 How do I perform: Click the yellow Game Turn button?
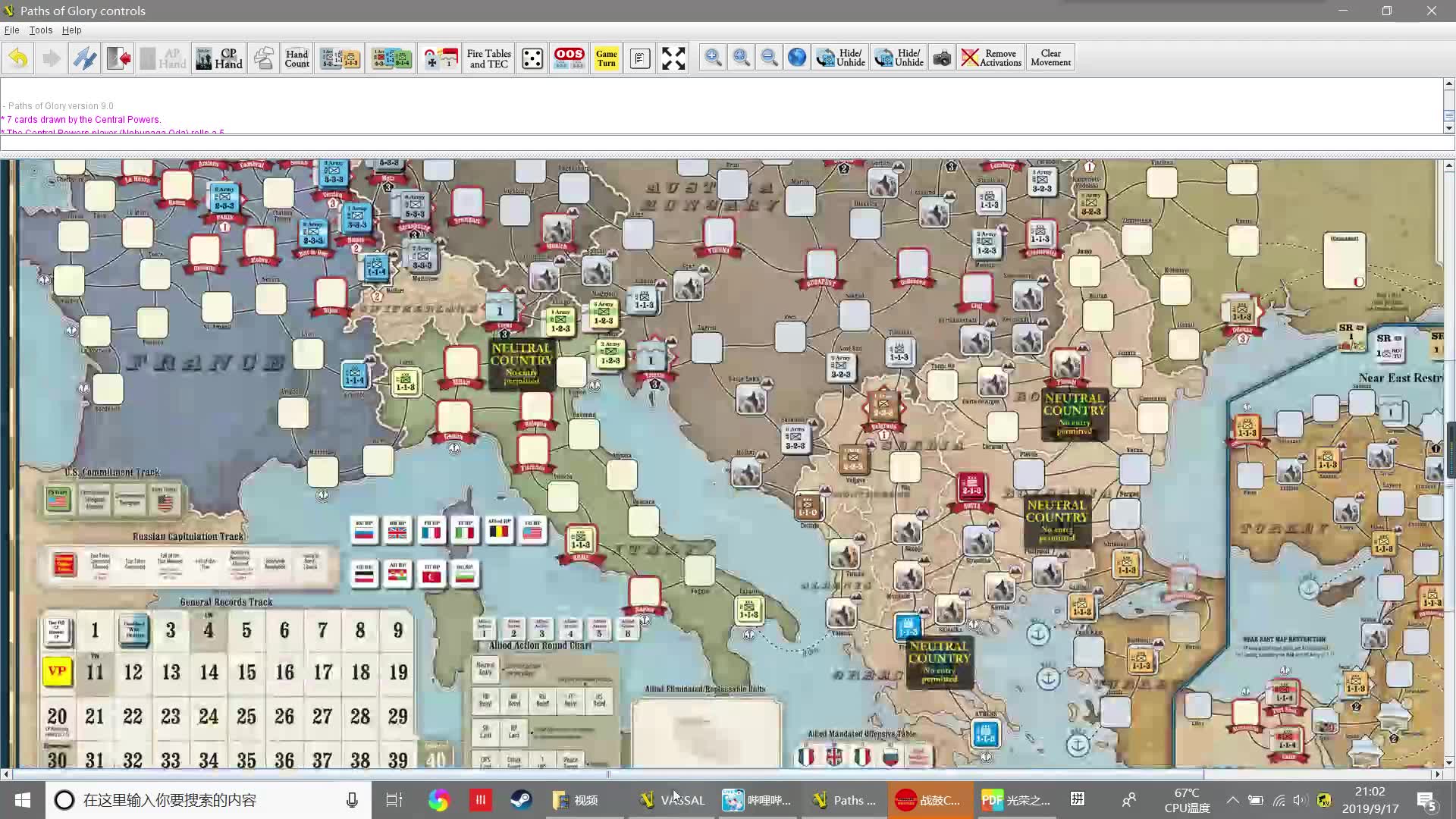point(606,58)
